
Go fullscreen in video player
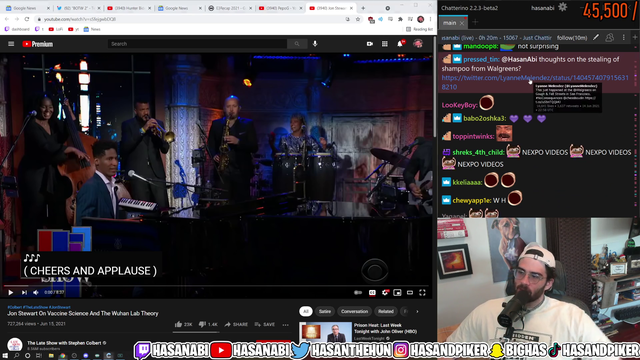[422, 292]
